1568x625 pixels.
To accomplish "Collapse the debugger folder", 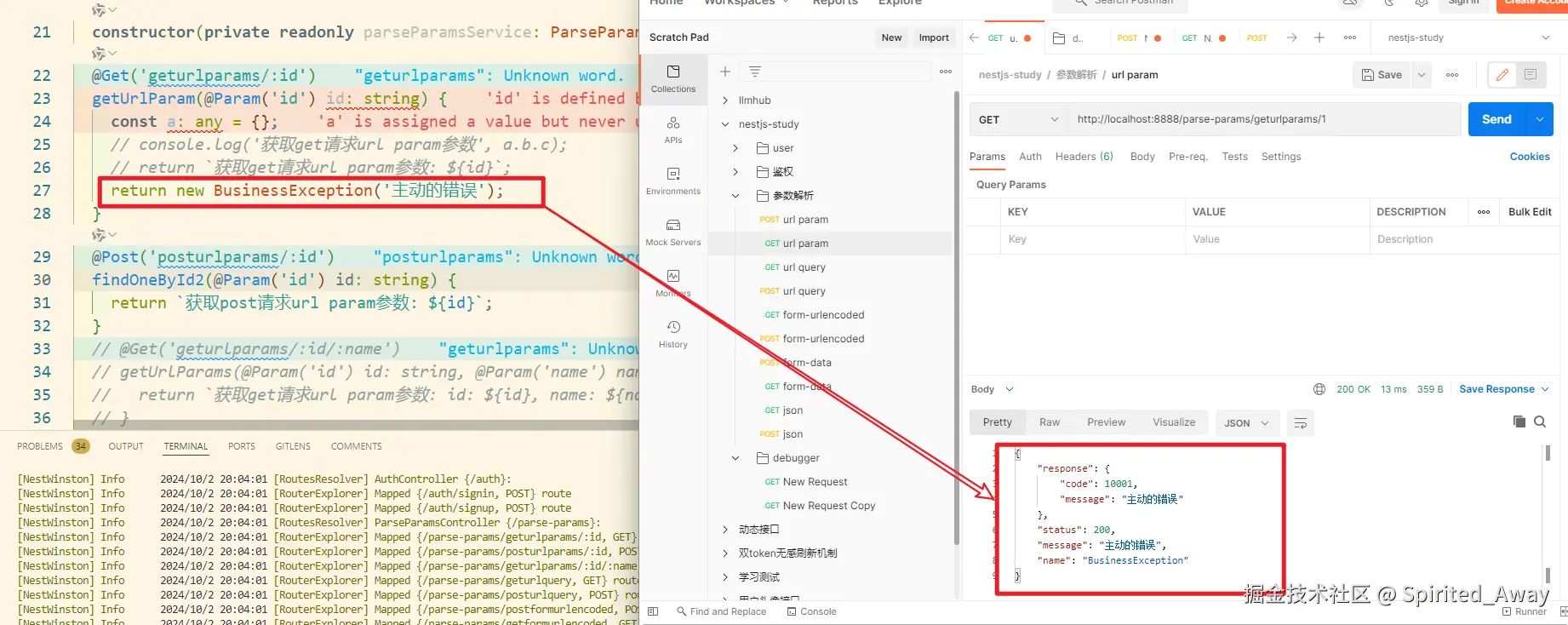I will click(x=735, y=458).
